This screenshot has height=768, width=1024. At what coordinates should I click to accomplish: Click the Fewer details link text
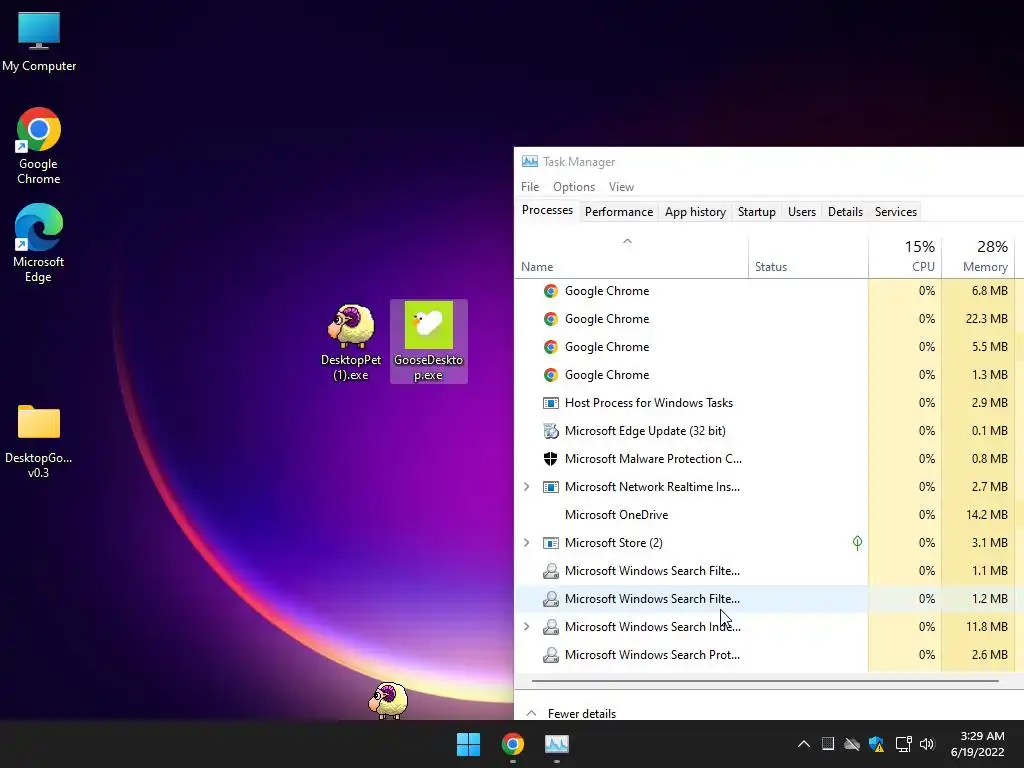[581, 714]
